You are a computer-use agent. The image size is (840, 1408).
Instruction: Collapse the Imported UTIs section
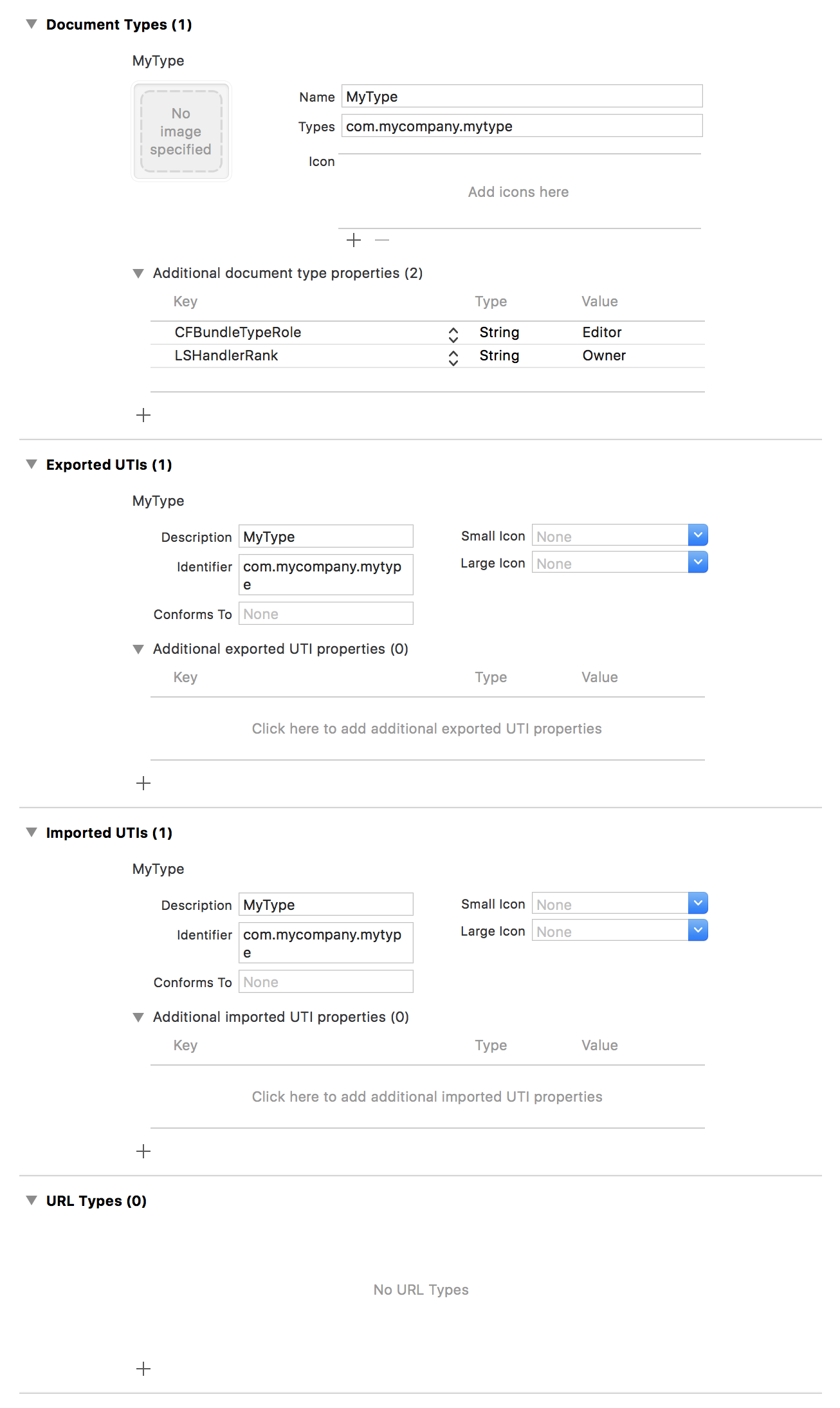tap(32, 833)
